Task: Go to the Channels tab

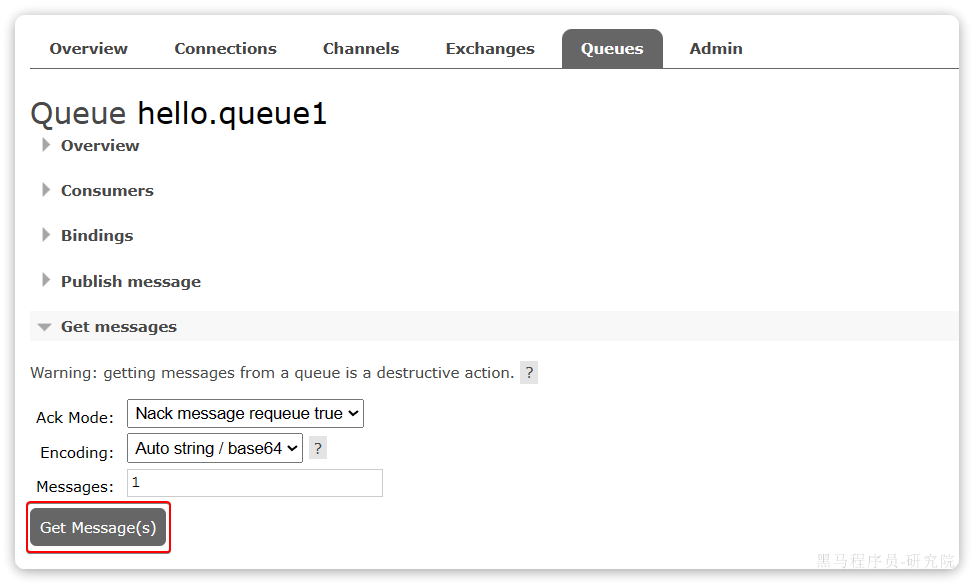Action: [361, 49]
